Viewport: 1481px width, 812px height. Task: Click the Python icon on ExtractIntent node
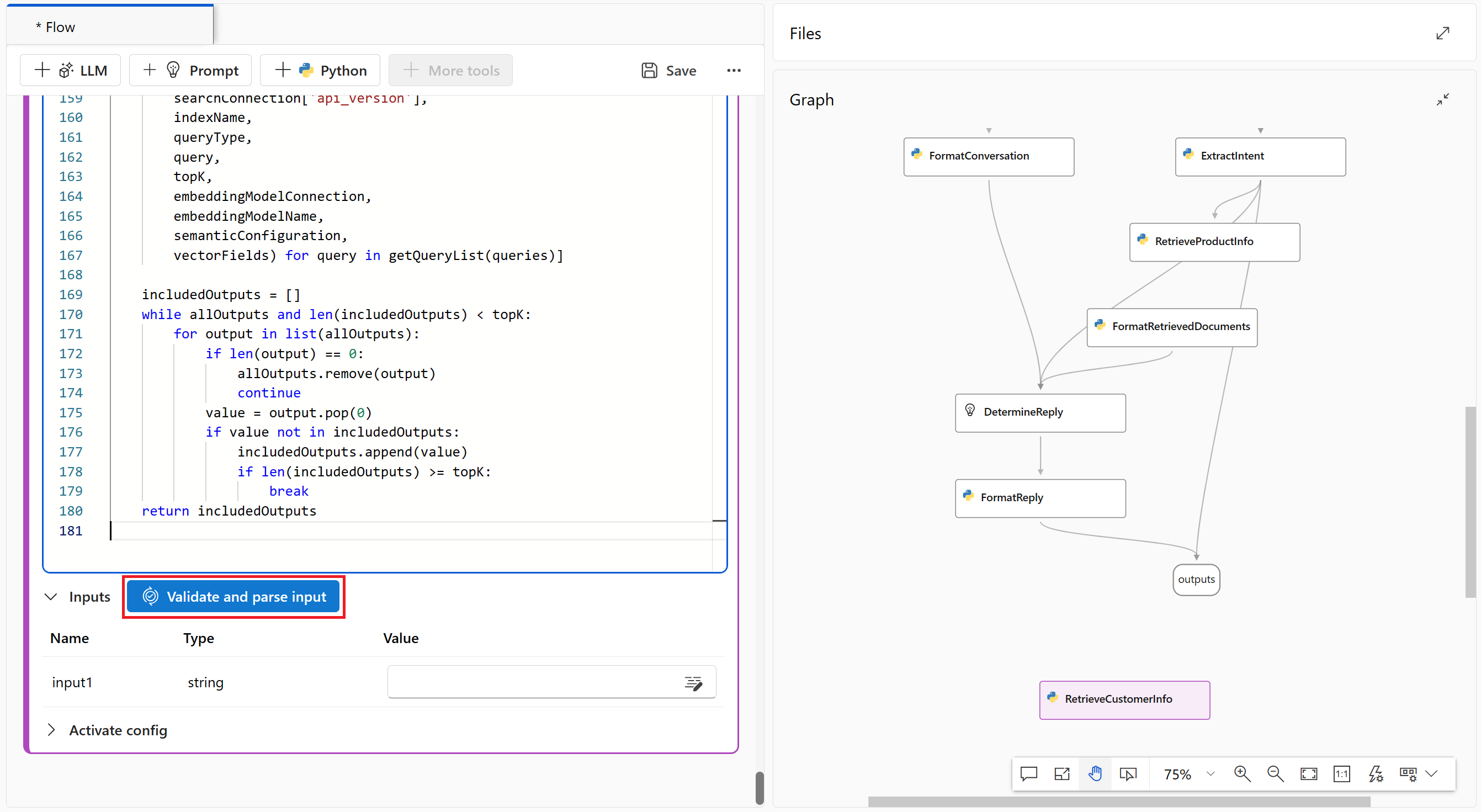click(1188, 154)
